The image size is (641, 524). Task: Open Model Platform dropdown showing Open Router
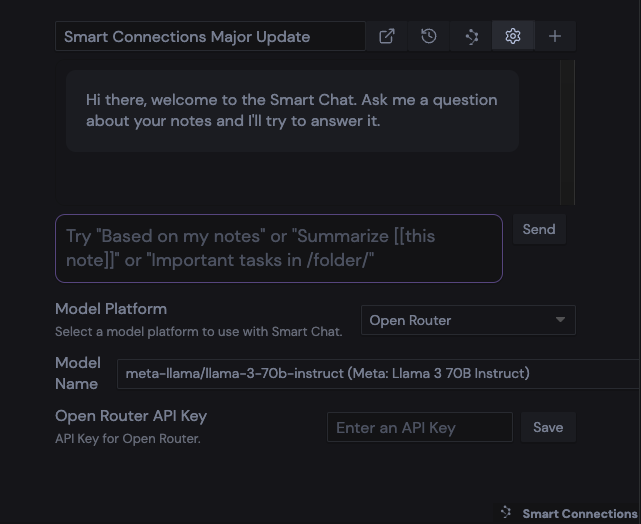point(468,320)
